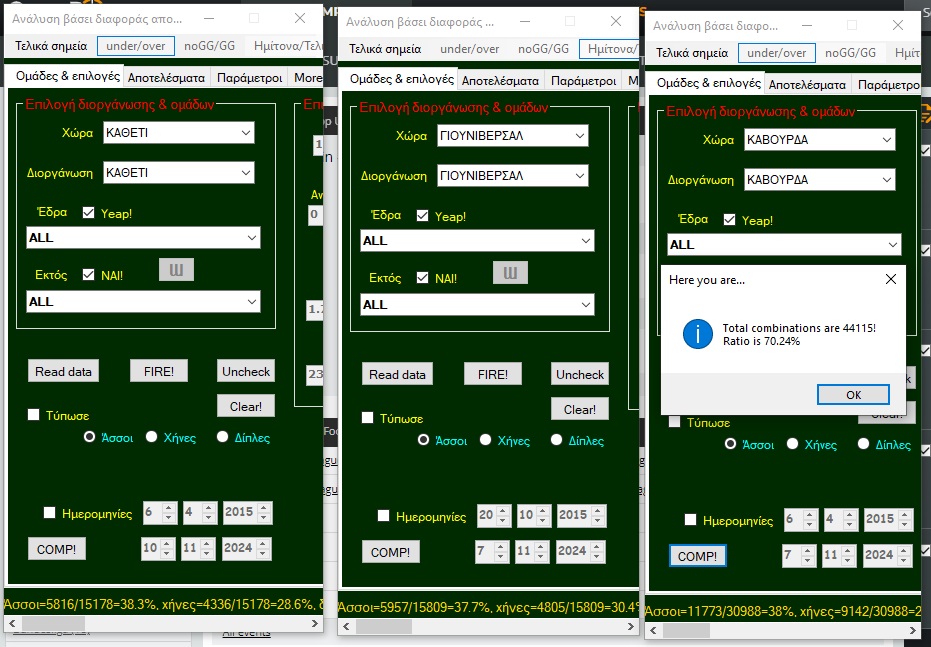Enable the Τύπωσε checkbox in the ΚΑΘΕΤΙ window
The width and height of the screenshot is (931, 647).
pyautogui.click(x=34, y=414)
